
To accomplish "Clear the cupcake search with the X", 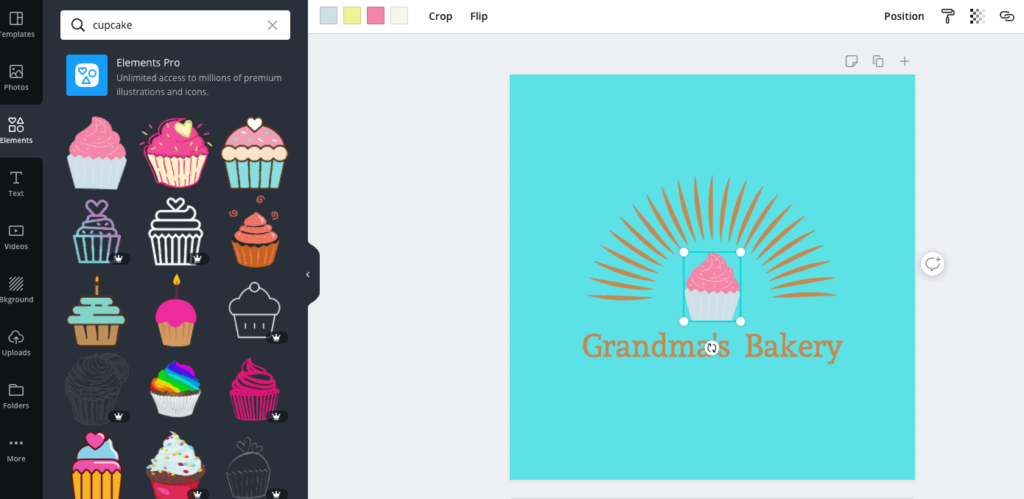I will [272, 25].
